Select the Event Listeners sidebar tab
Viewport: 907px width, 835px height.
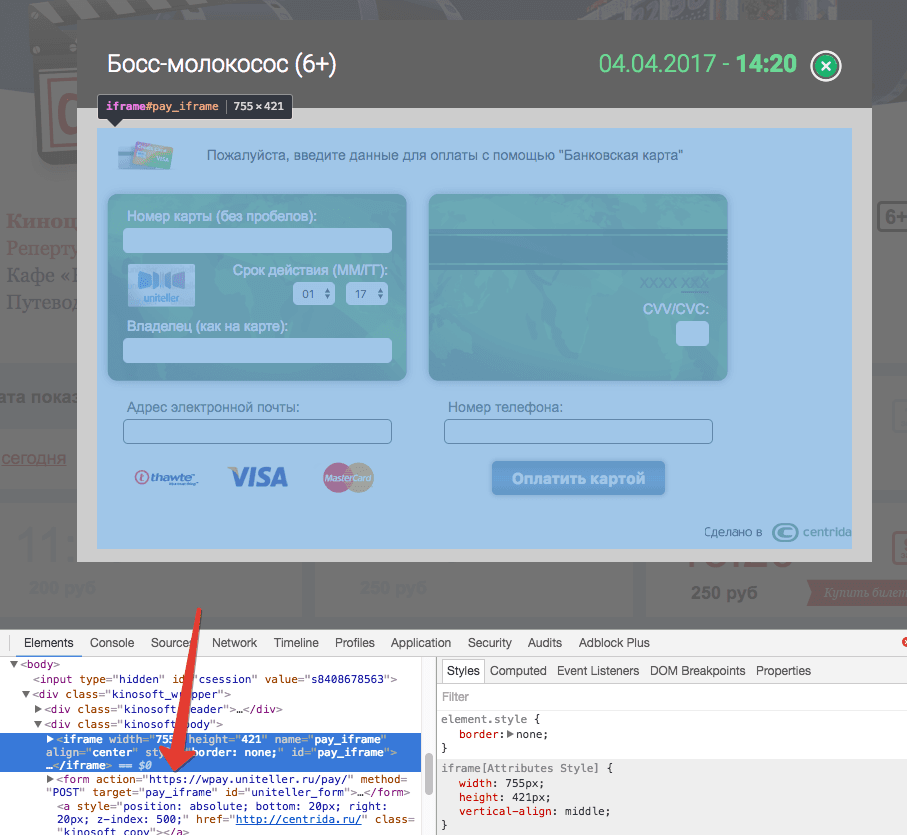(598, 671)
